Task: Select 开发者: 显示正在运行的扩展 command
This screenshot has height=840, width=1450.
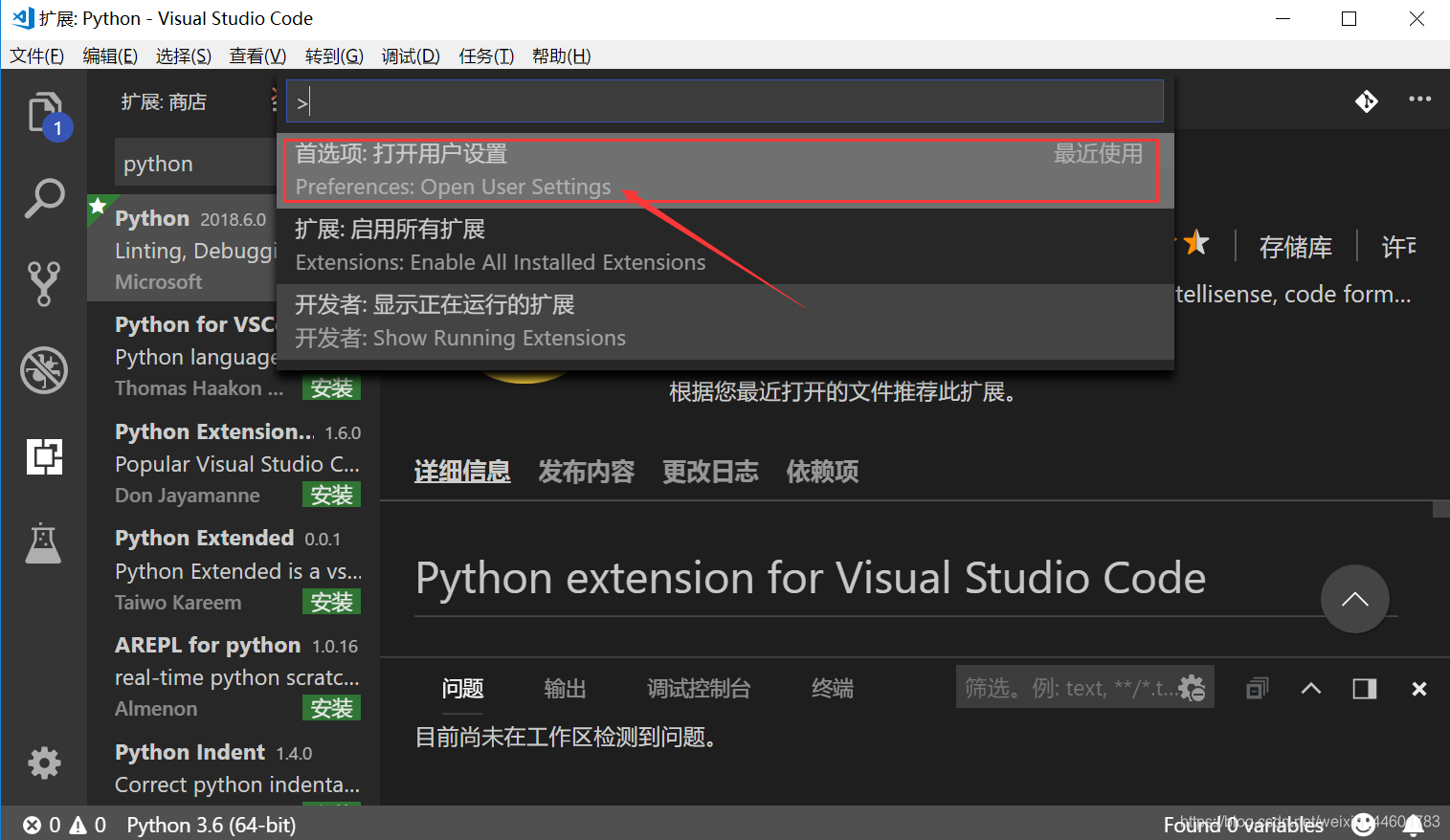Action: click(x=725, y=321)
